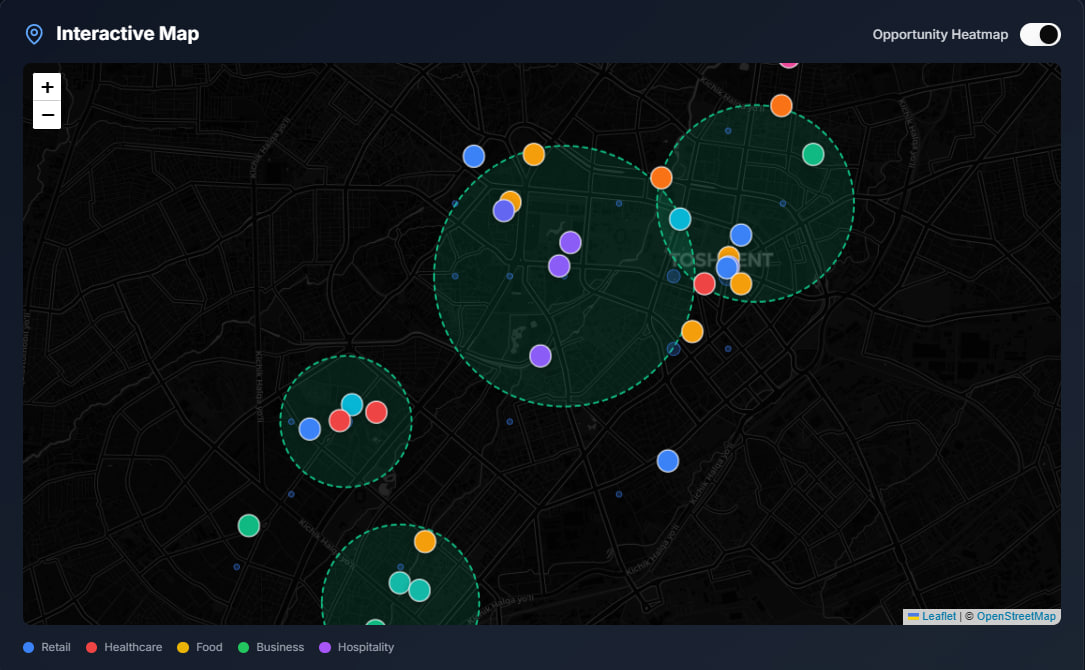
Task: Click the Business legend label
Action: tap(280, 647)
